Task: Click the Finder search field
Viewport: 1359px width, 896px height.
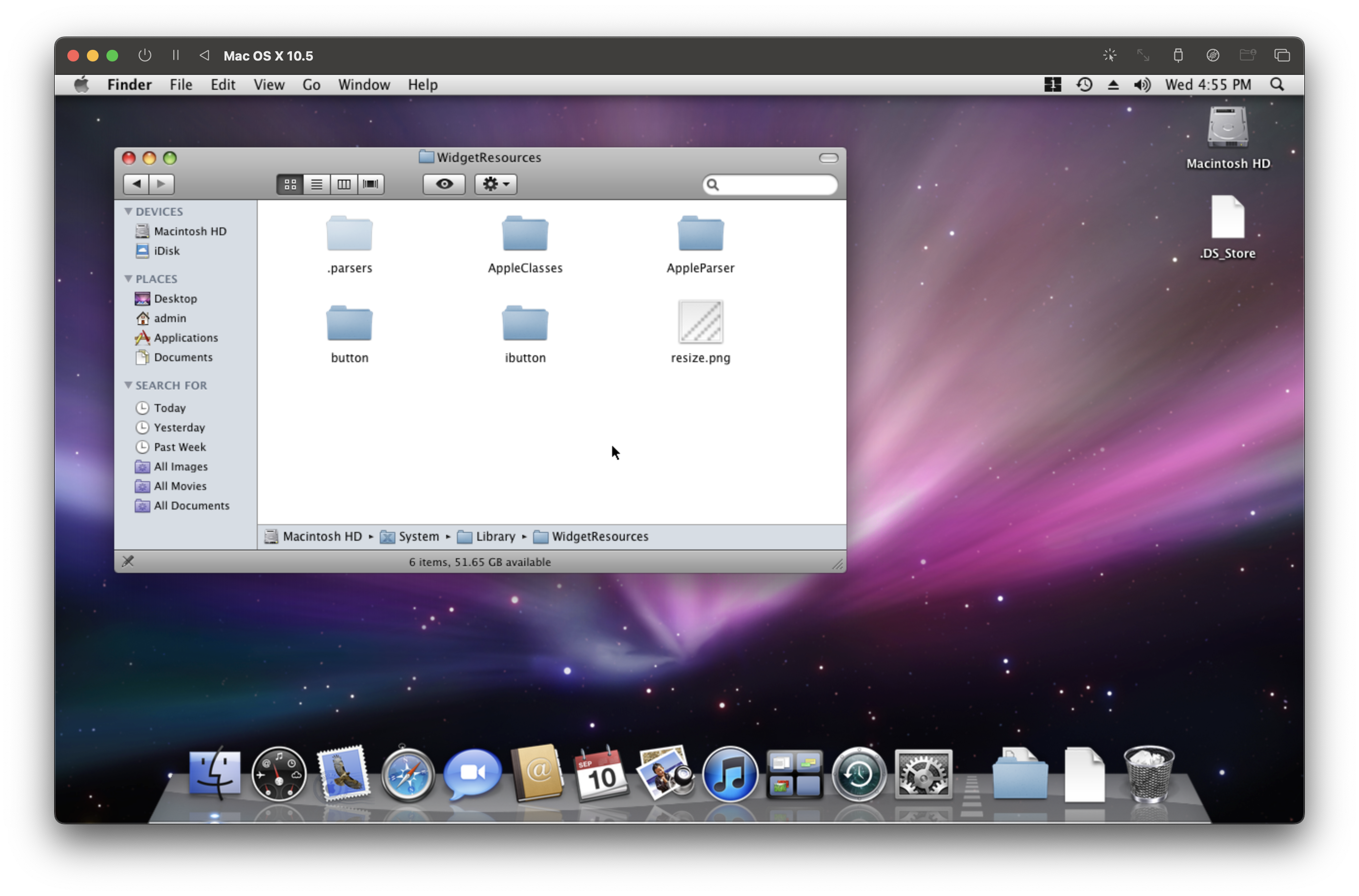Action: 770,184
